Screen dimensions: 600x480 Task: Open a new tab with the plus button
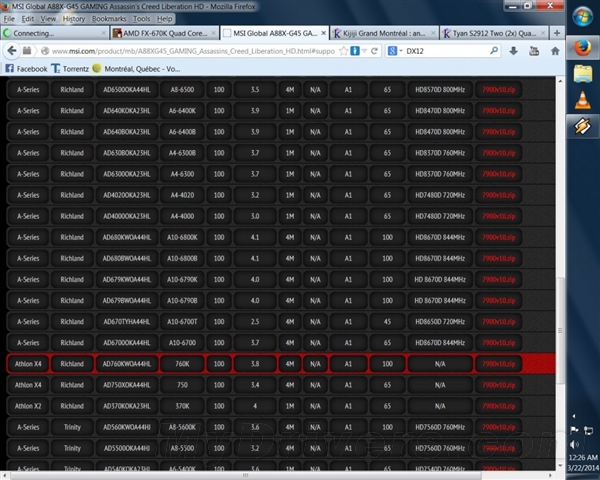(x=557, y=33)
